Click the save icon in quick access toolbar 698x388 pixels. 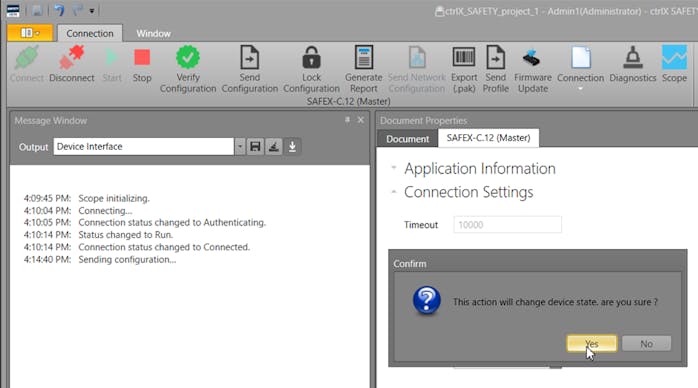(37, 10)
